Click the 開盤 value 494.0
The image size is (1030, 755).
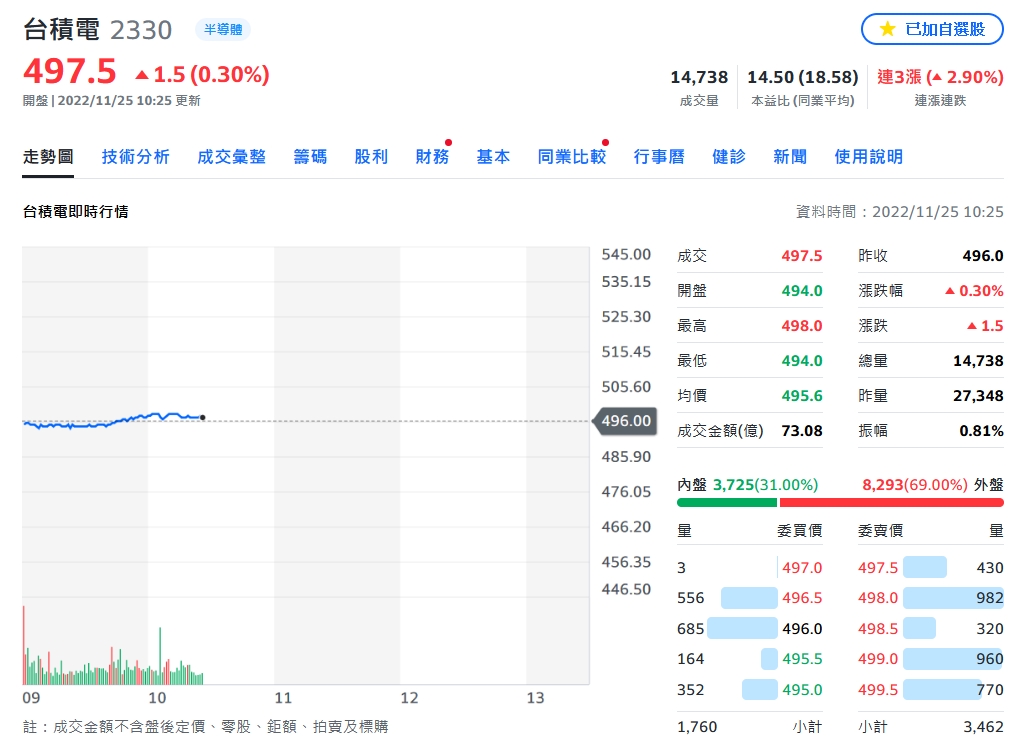801,290
